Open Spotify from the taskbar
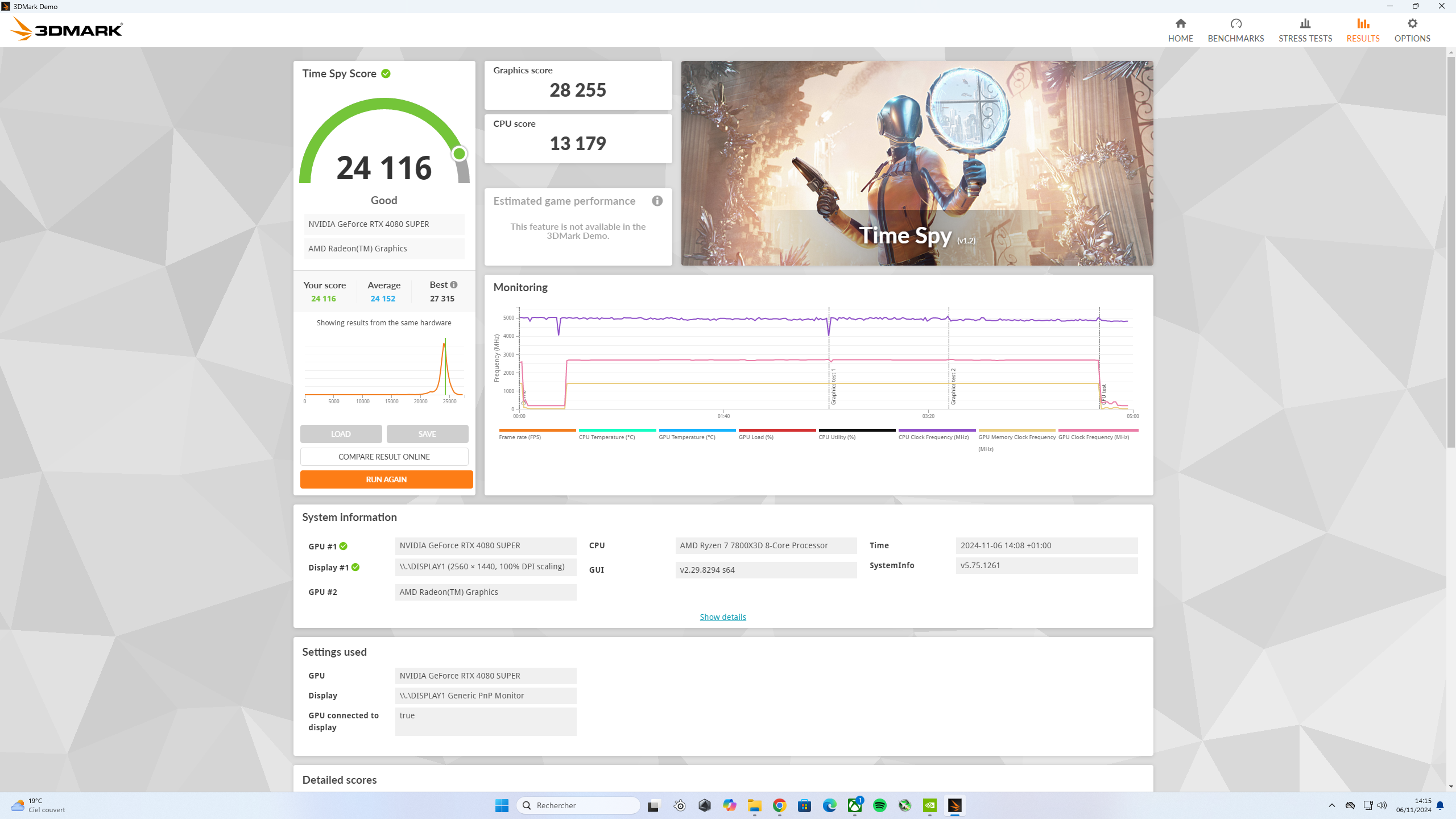1456x819 pixels. point(879,805)
